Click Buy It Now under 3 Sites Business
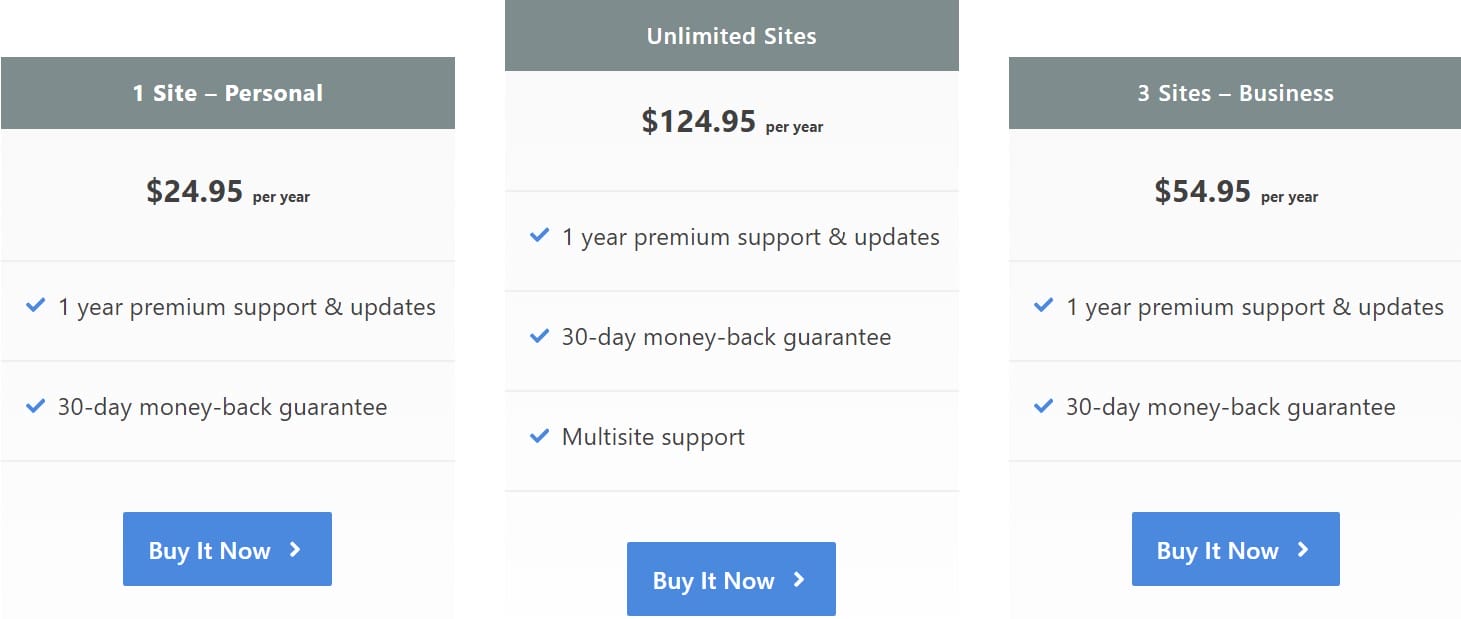 1235,549
